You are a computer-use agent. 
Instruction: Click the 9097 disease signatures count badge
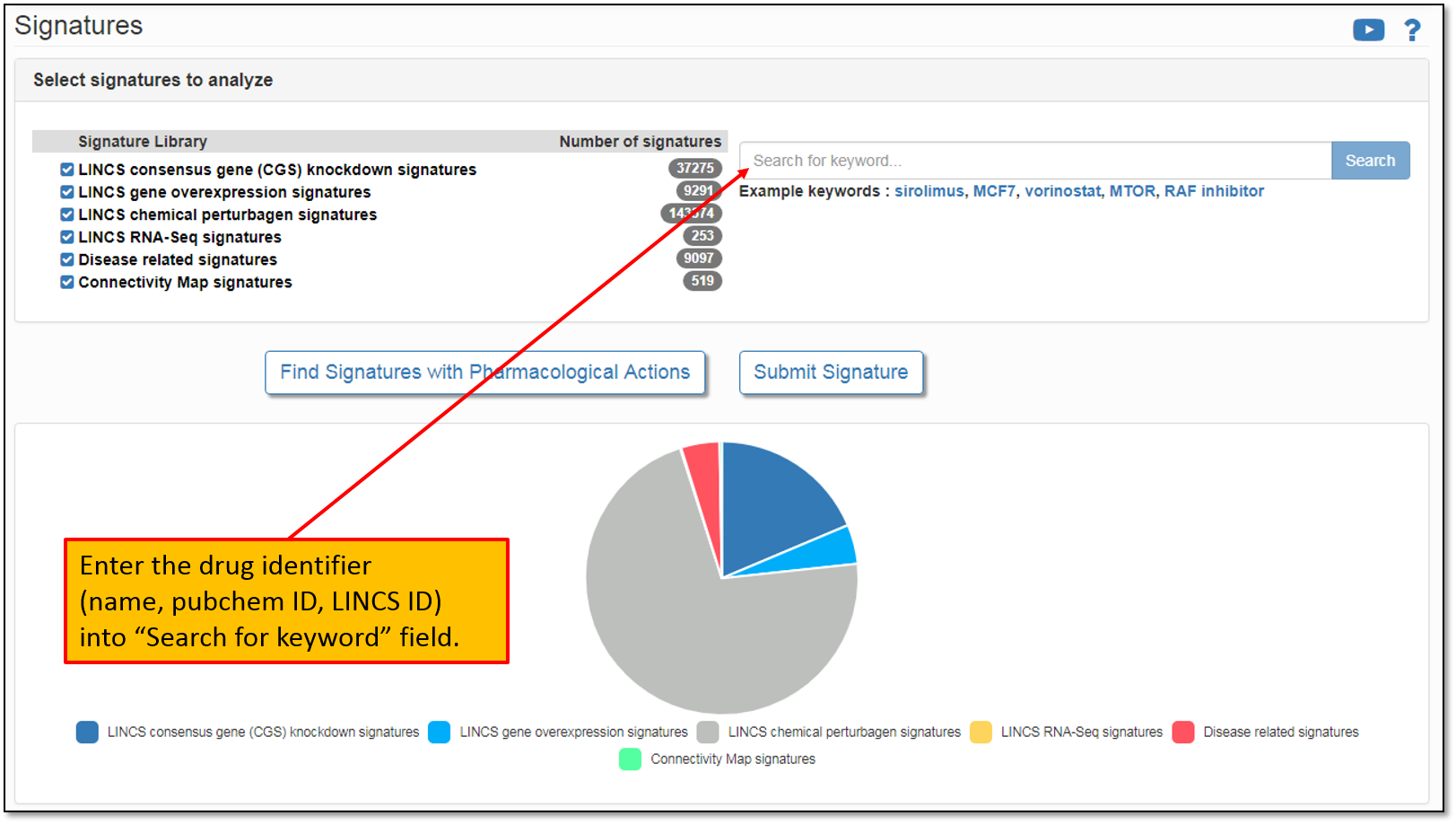[x=699, y=259]
